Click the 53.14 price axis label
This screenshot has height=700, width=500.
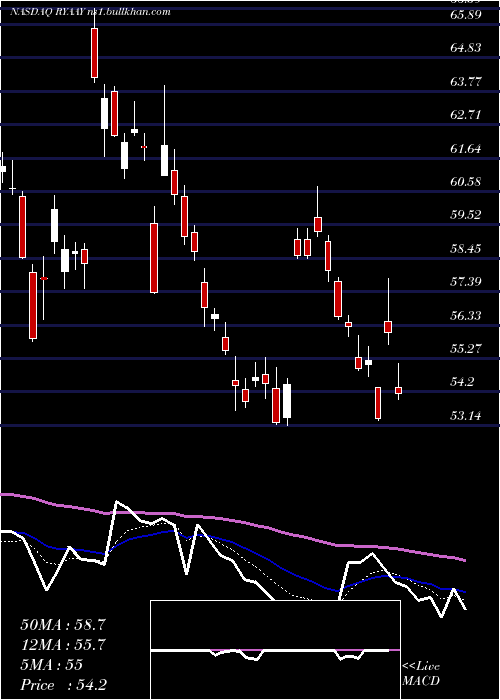click(x=466, y=416)
